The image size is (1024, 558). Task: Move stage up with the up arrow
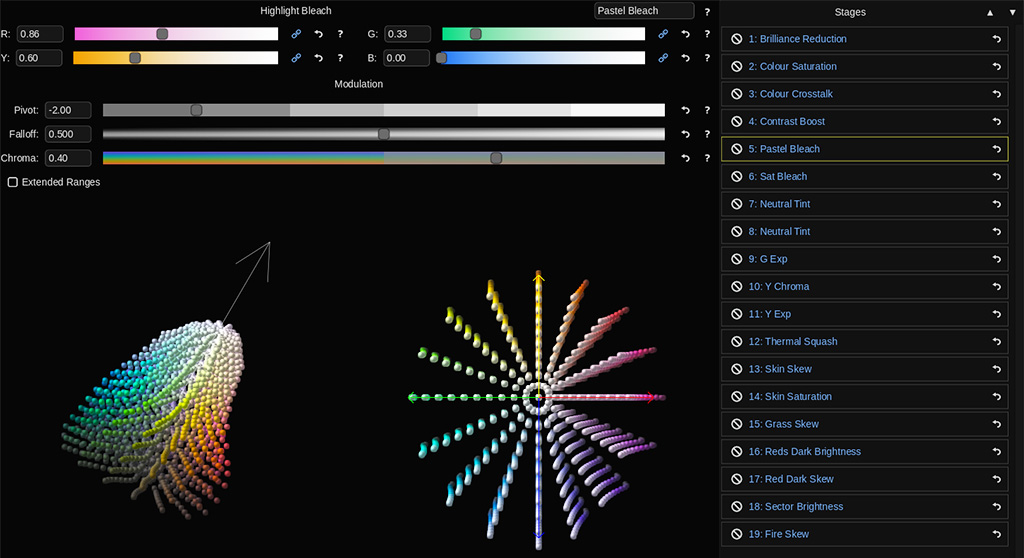pos(990,12)
